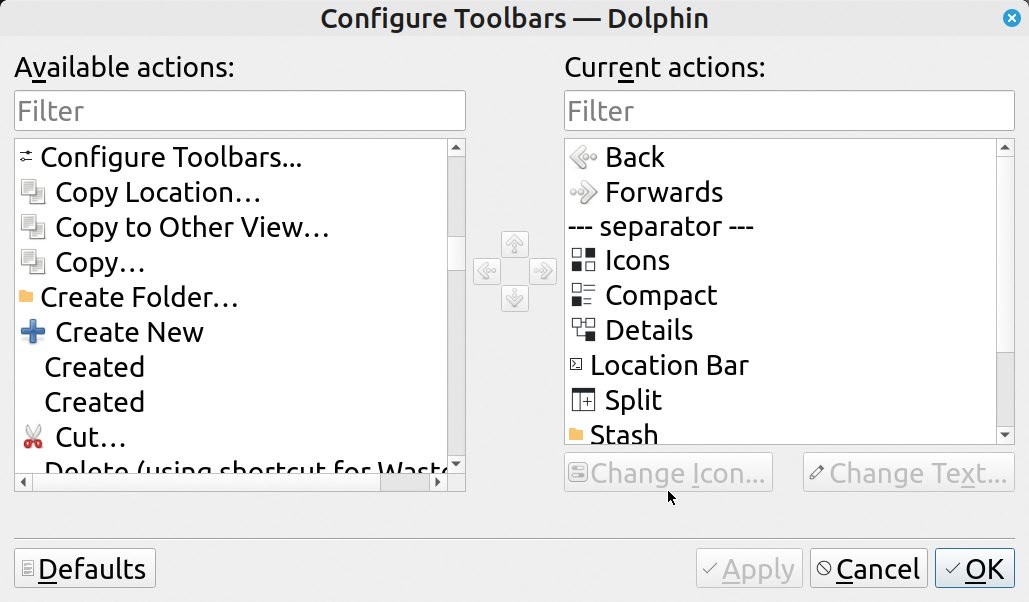The image size is (1029, 602).
Task: Confirm with the OK button
Action: [975, 569]
